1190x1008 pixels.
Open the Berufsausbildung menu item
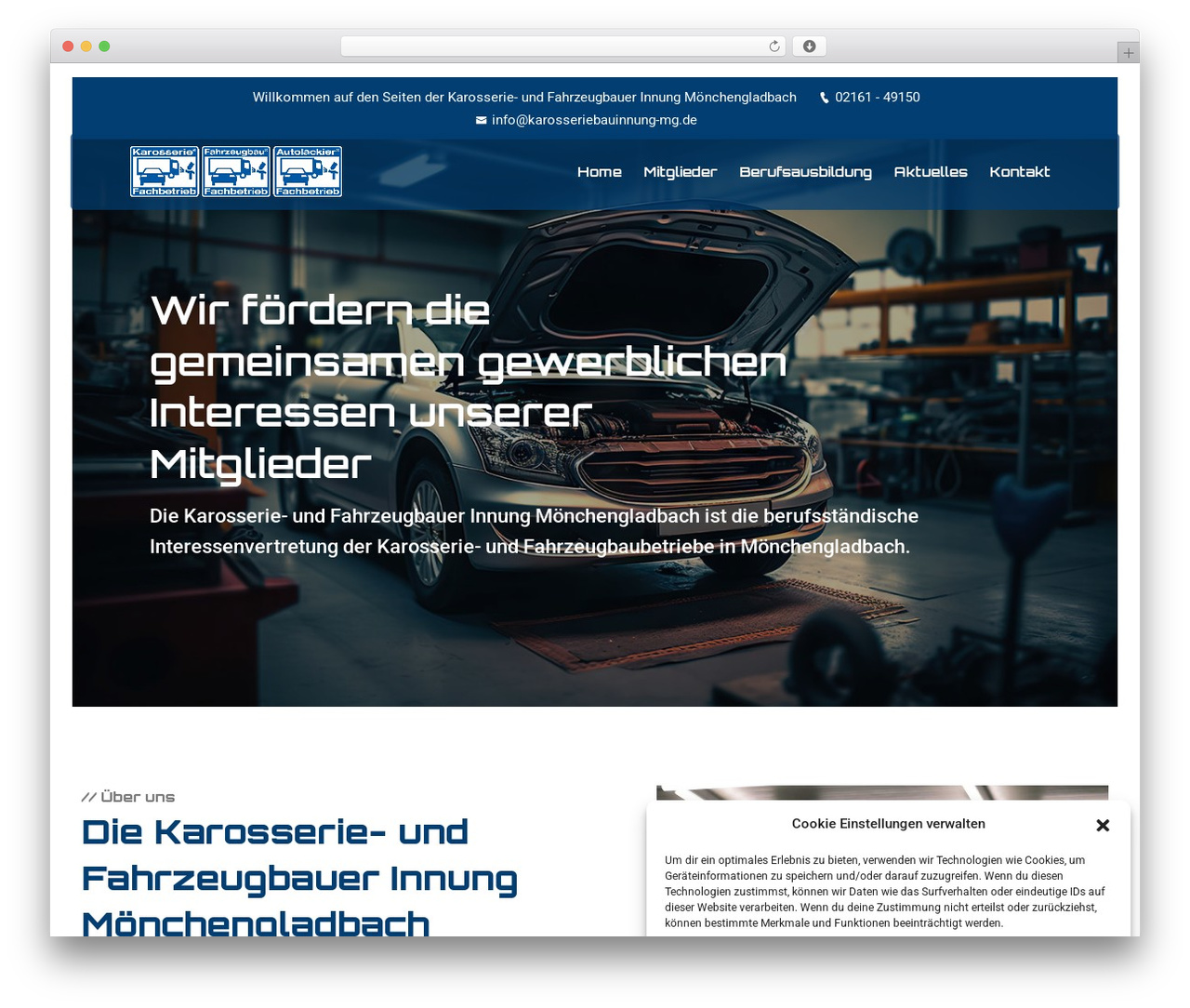tap(806, 172)
